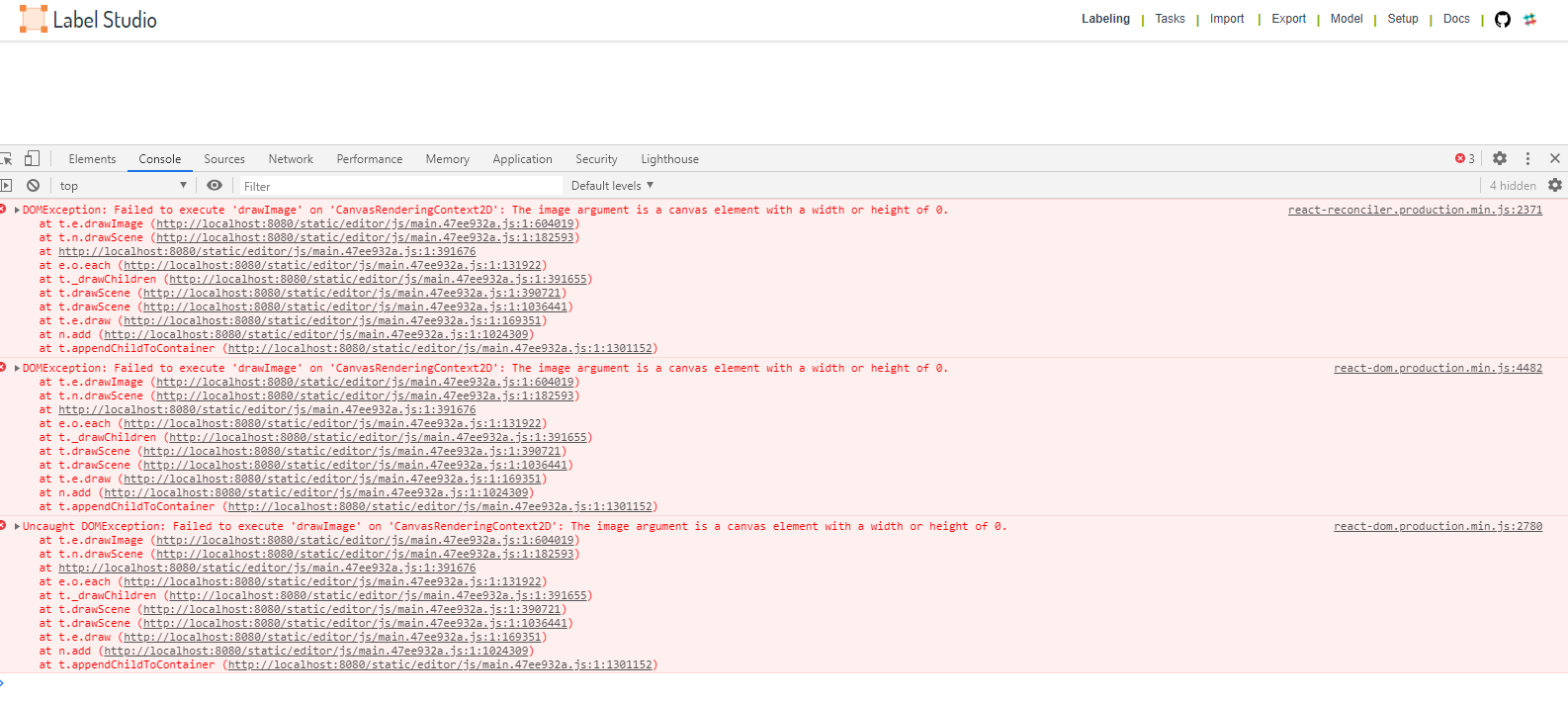Open DevTools more options menu

tap(1527, 158)
